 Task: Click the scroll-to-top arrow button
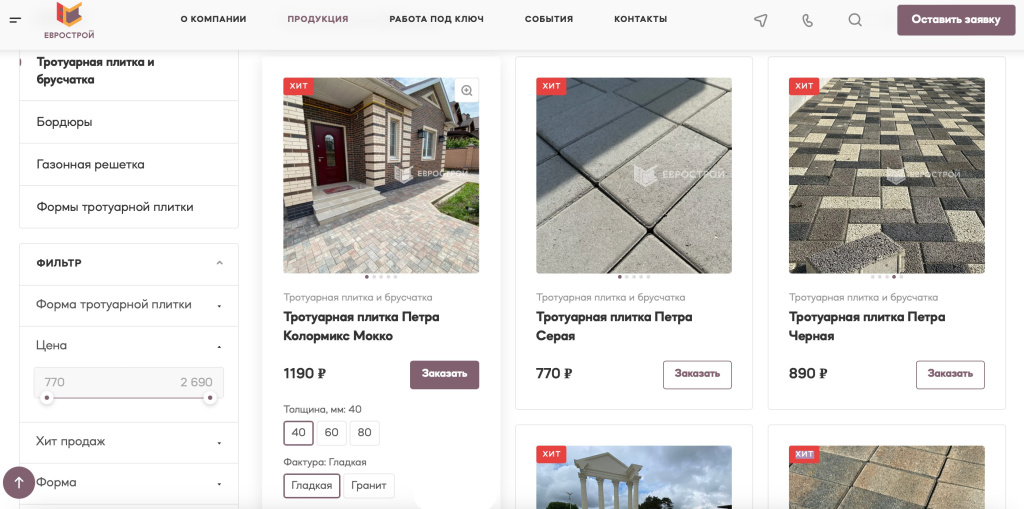(x=19, y=482)
